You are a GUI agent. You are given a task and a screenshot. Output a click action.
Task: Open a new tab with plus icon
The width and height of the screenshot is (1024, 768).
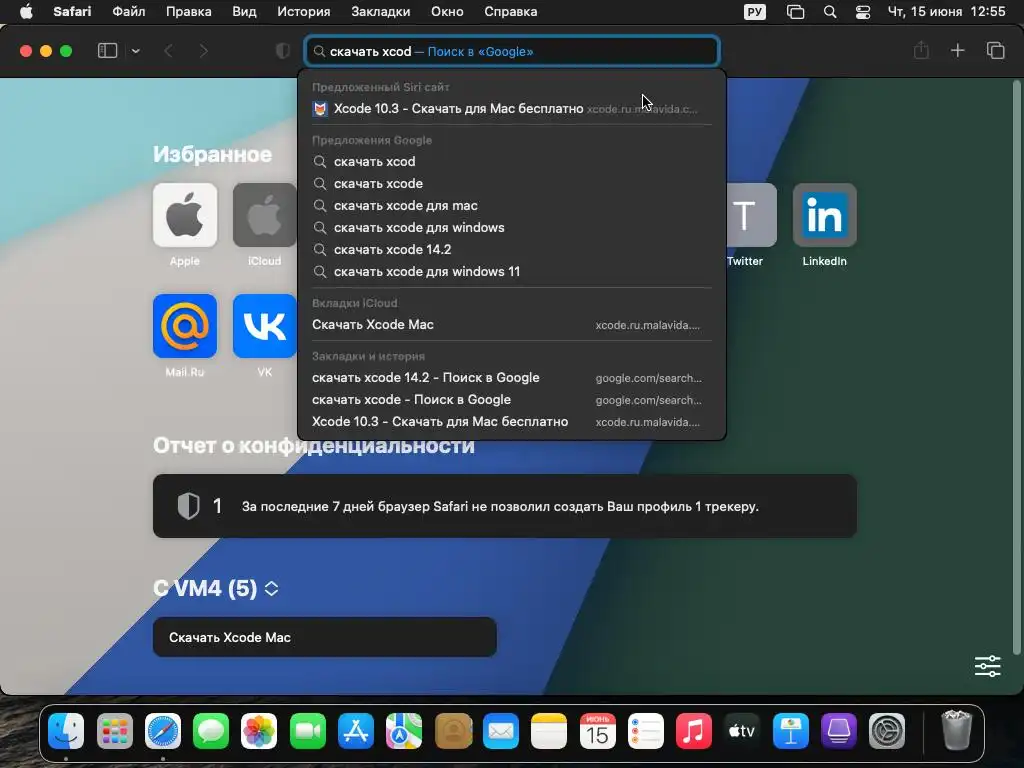(x=957, y=50)
